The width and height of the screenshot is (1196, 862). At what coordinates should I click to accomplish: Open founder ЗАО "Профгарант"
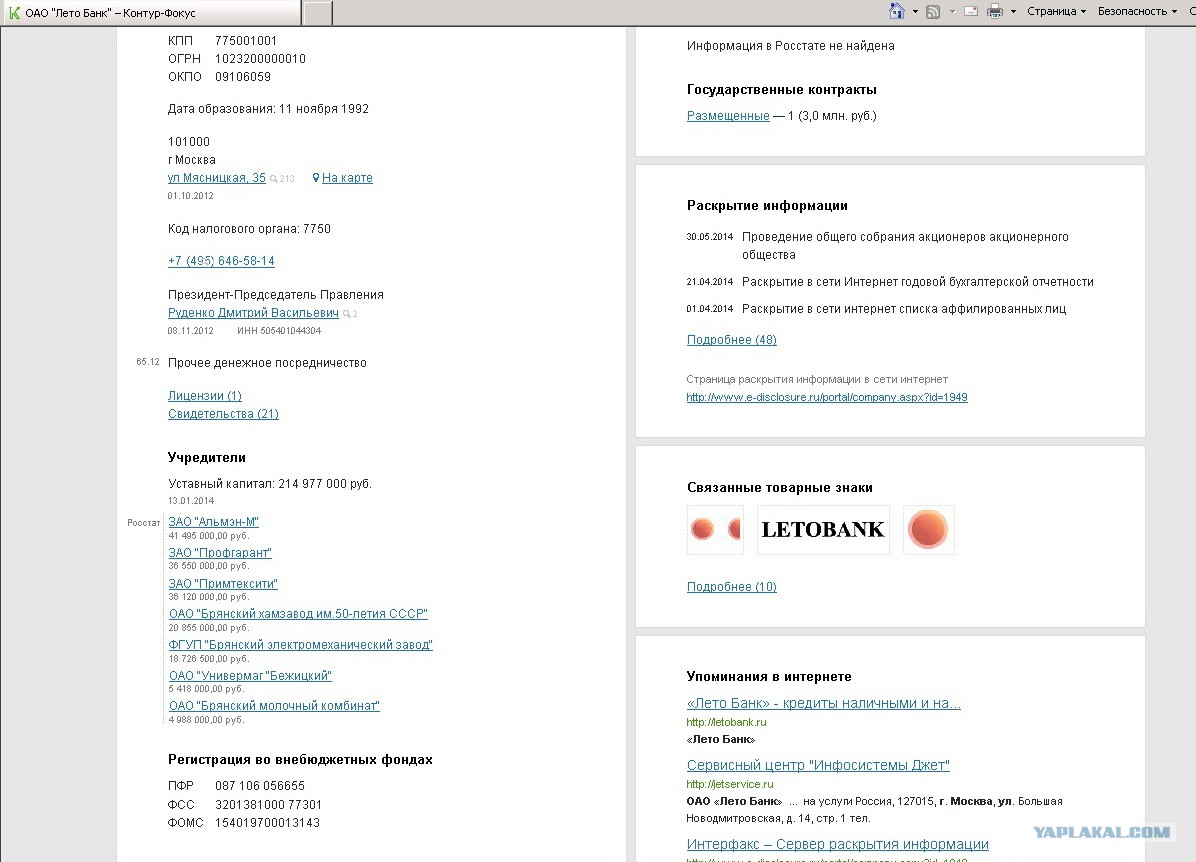pos(220,553)
